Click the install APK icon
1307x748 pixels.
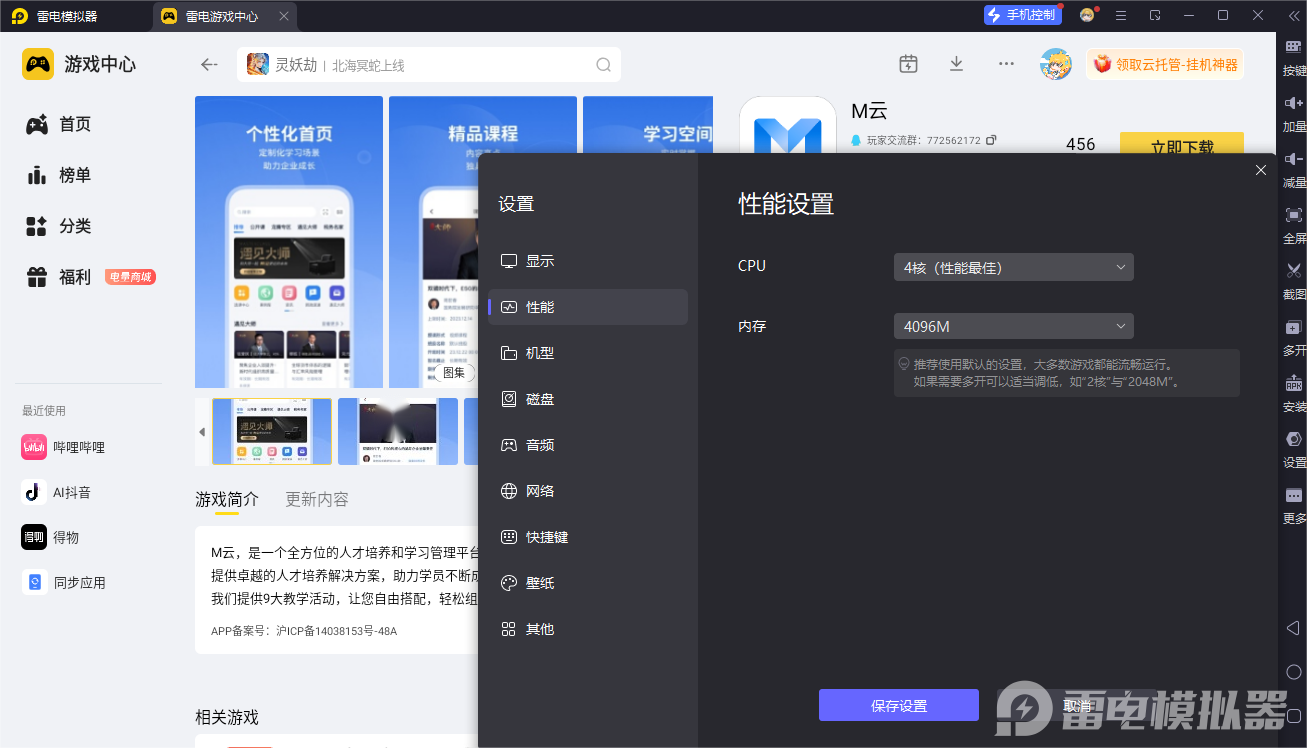pyautogui.click(x=1293, y=385)
